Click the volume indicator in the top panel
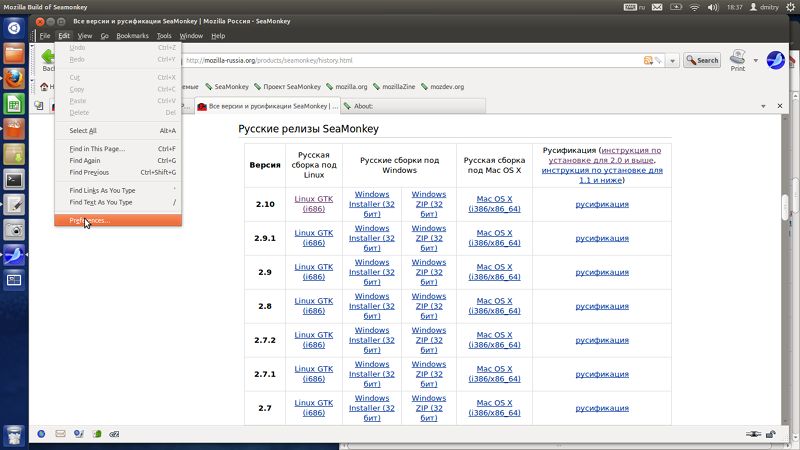This screenshot has width=800, height=450. click(713, 7)
